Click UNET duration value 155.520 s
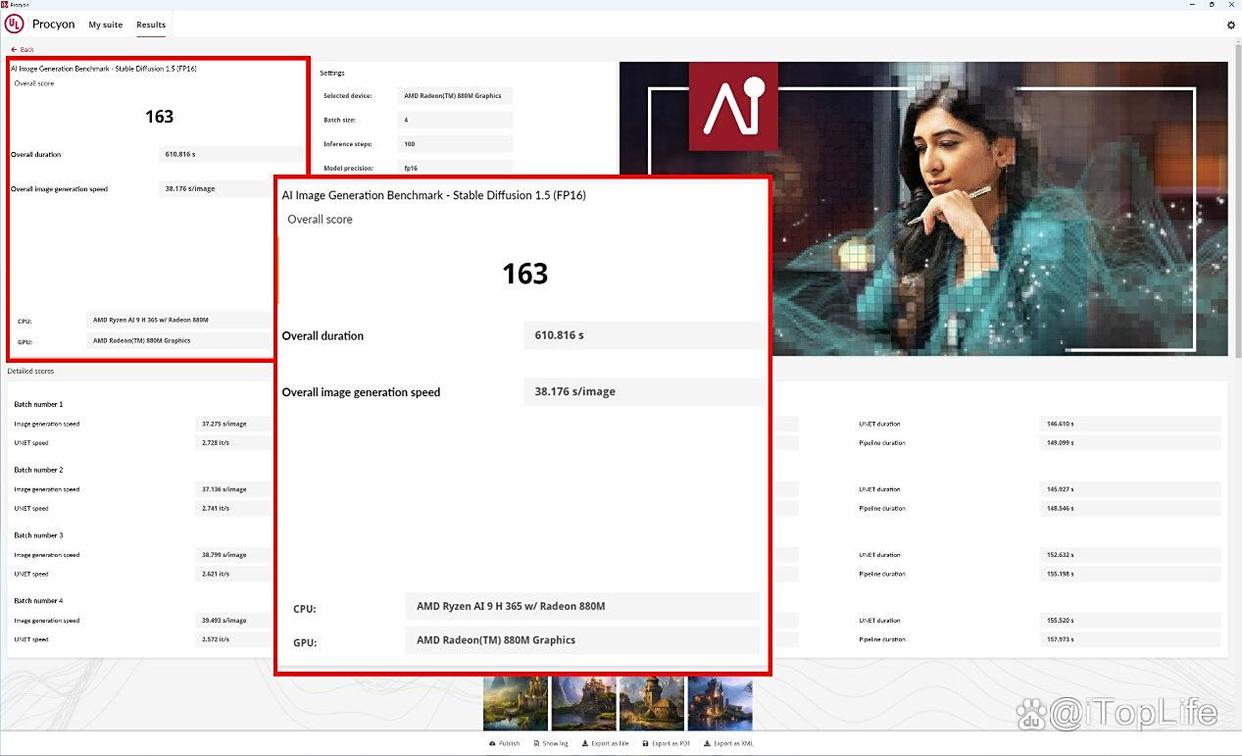 point(1130,621)
